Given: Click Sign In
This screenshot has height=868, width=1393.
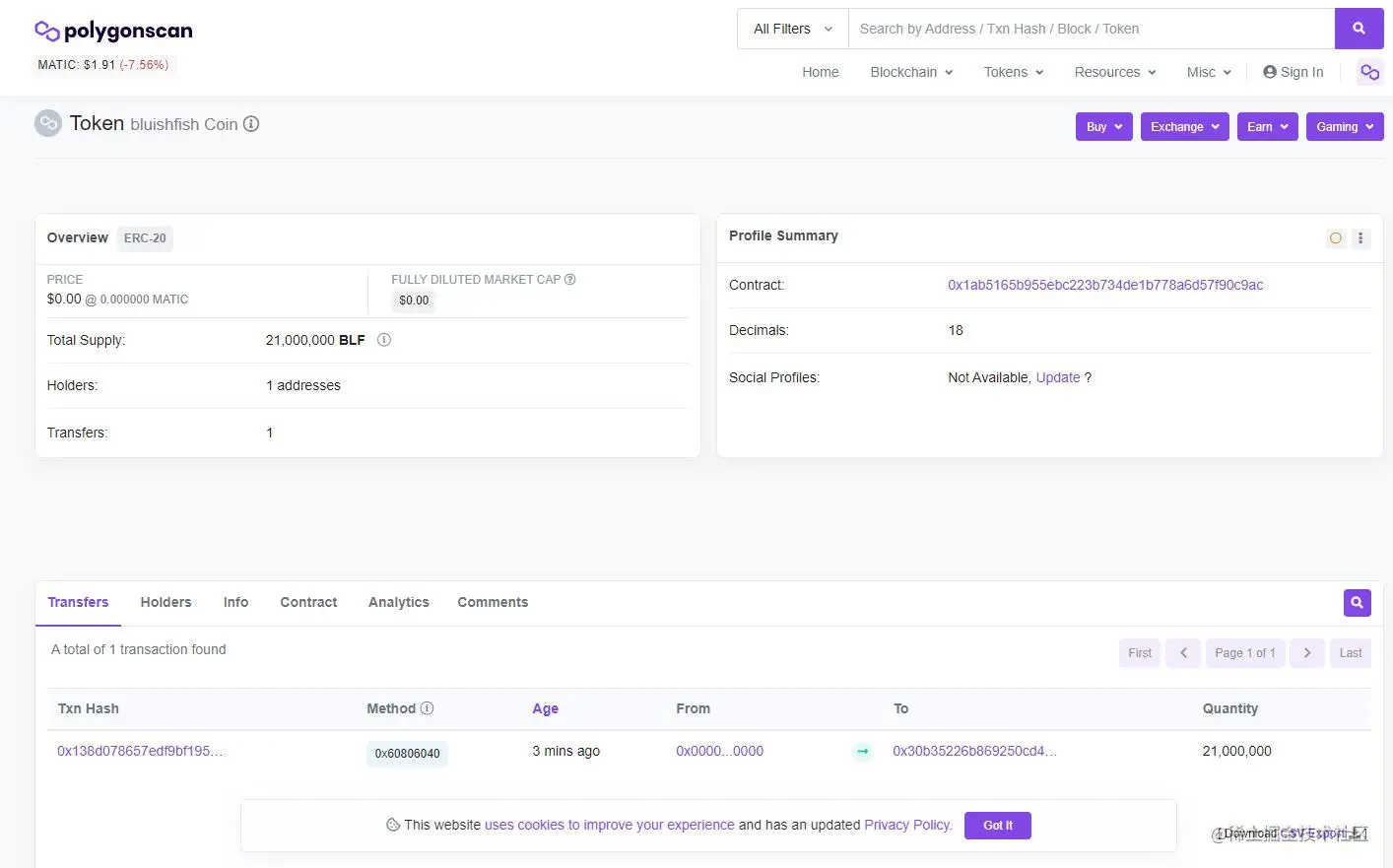Looking at the screenshot, I should coord(1293,72).
